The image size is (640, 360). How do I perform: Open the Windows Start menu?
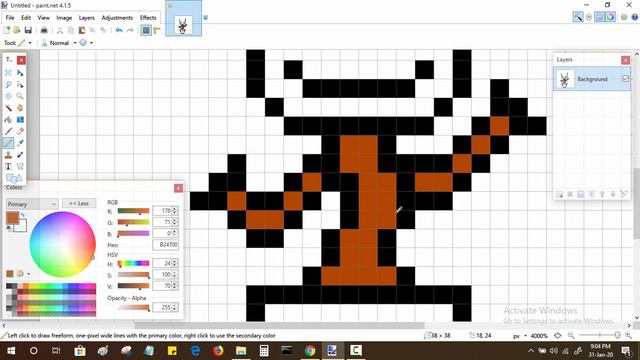point(11,351)
